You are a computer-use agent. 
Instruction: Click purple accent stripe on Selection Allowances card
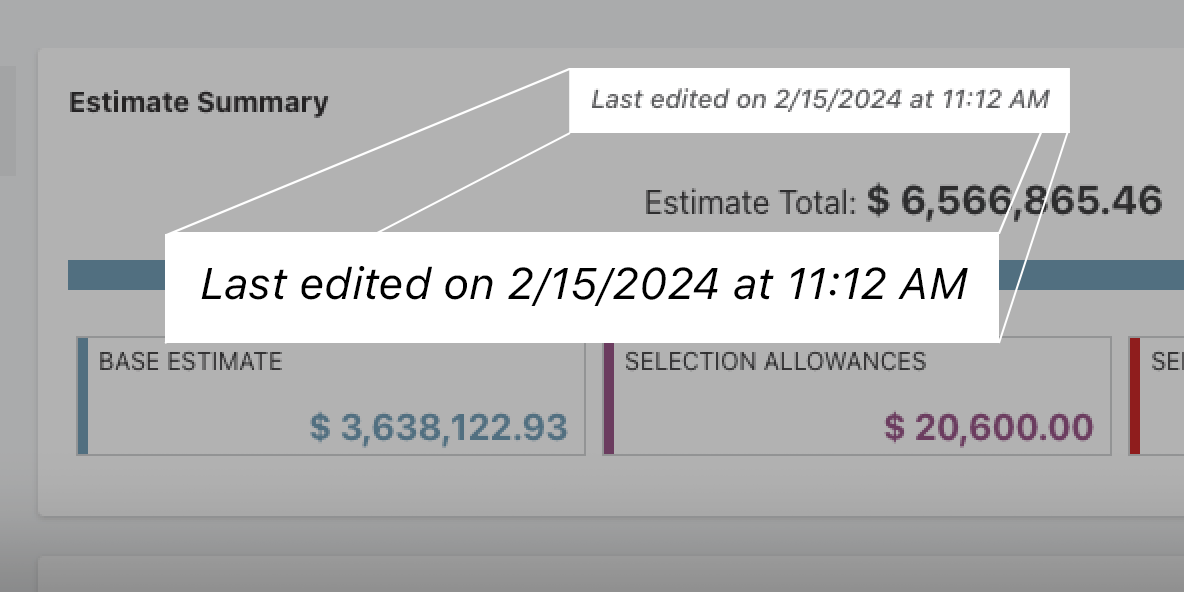(x=608, y=396)
